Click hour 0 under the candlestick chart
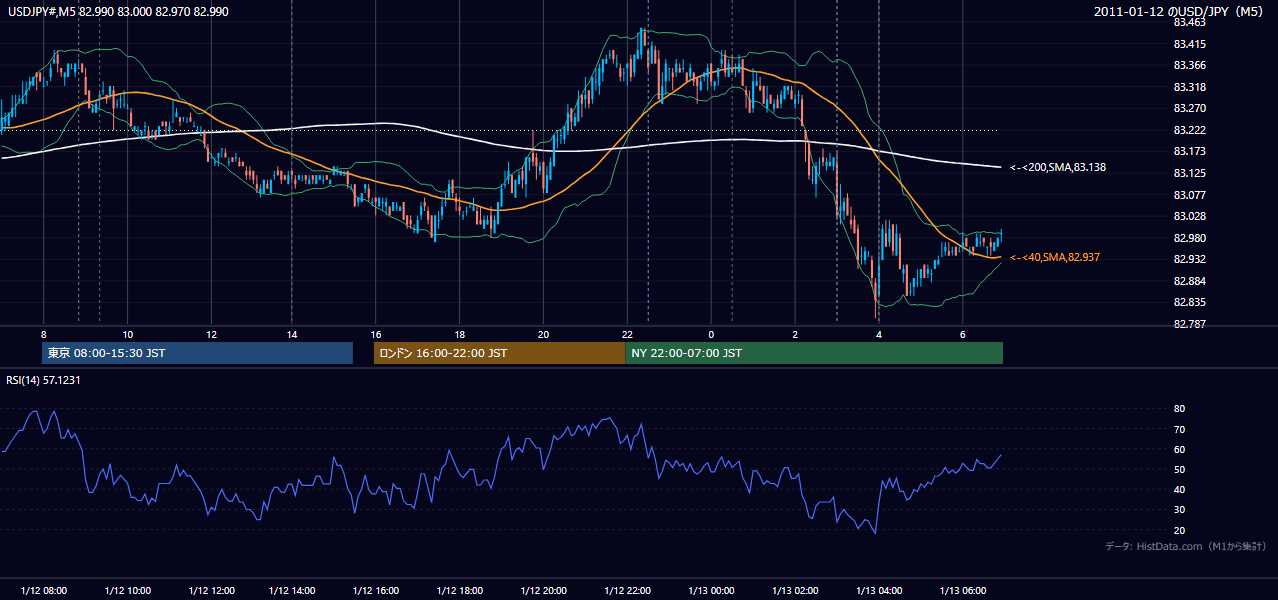The image size is (1278, 600). [711, 334]
